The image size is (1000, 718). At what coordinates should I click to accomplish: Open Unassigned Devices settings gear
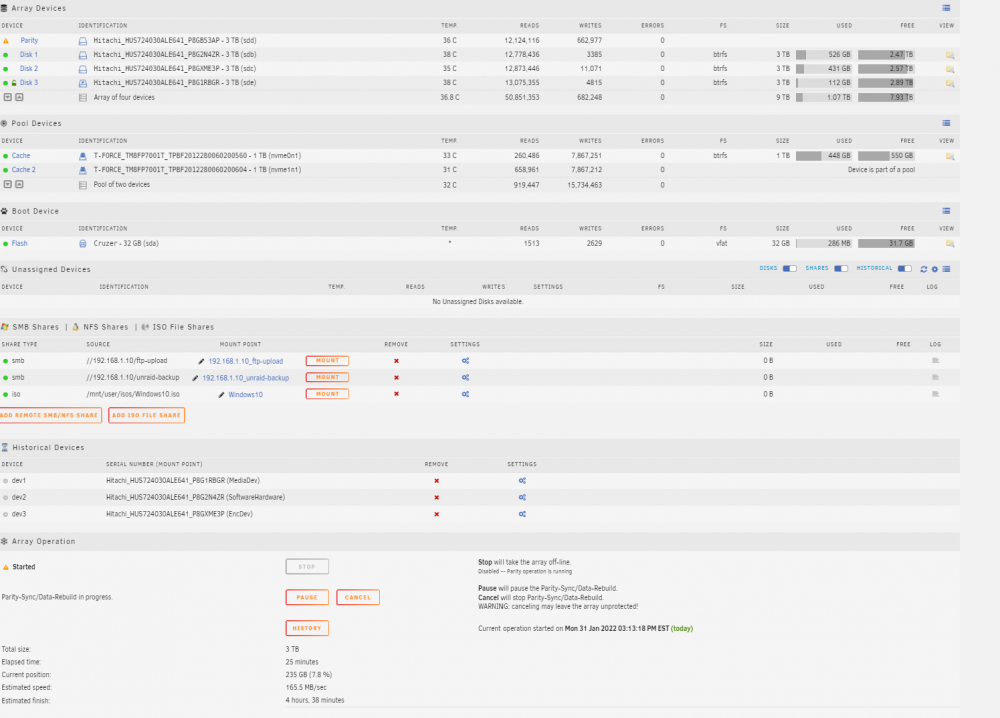pyautogui.click(x=935, y=269)
